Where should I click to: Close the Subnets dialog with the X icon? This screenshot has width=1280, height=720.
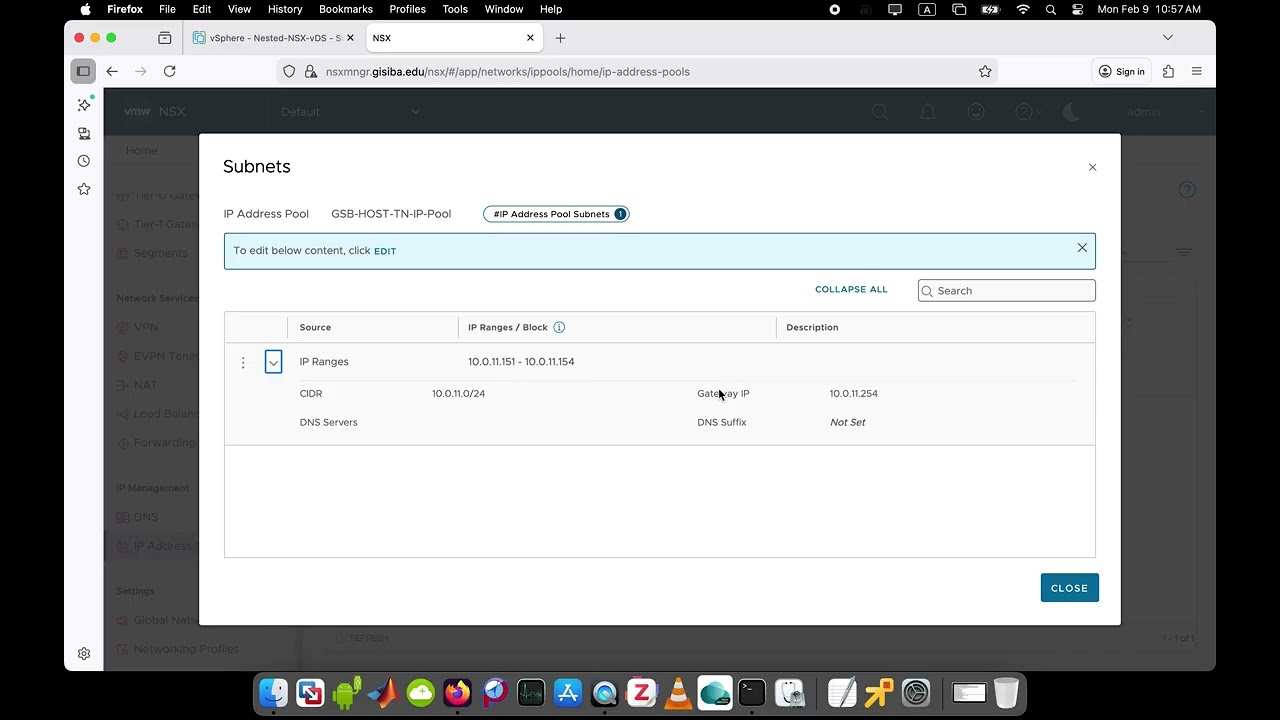pos(1092,167)
